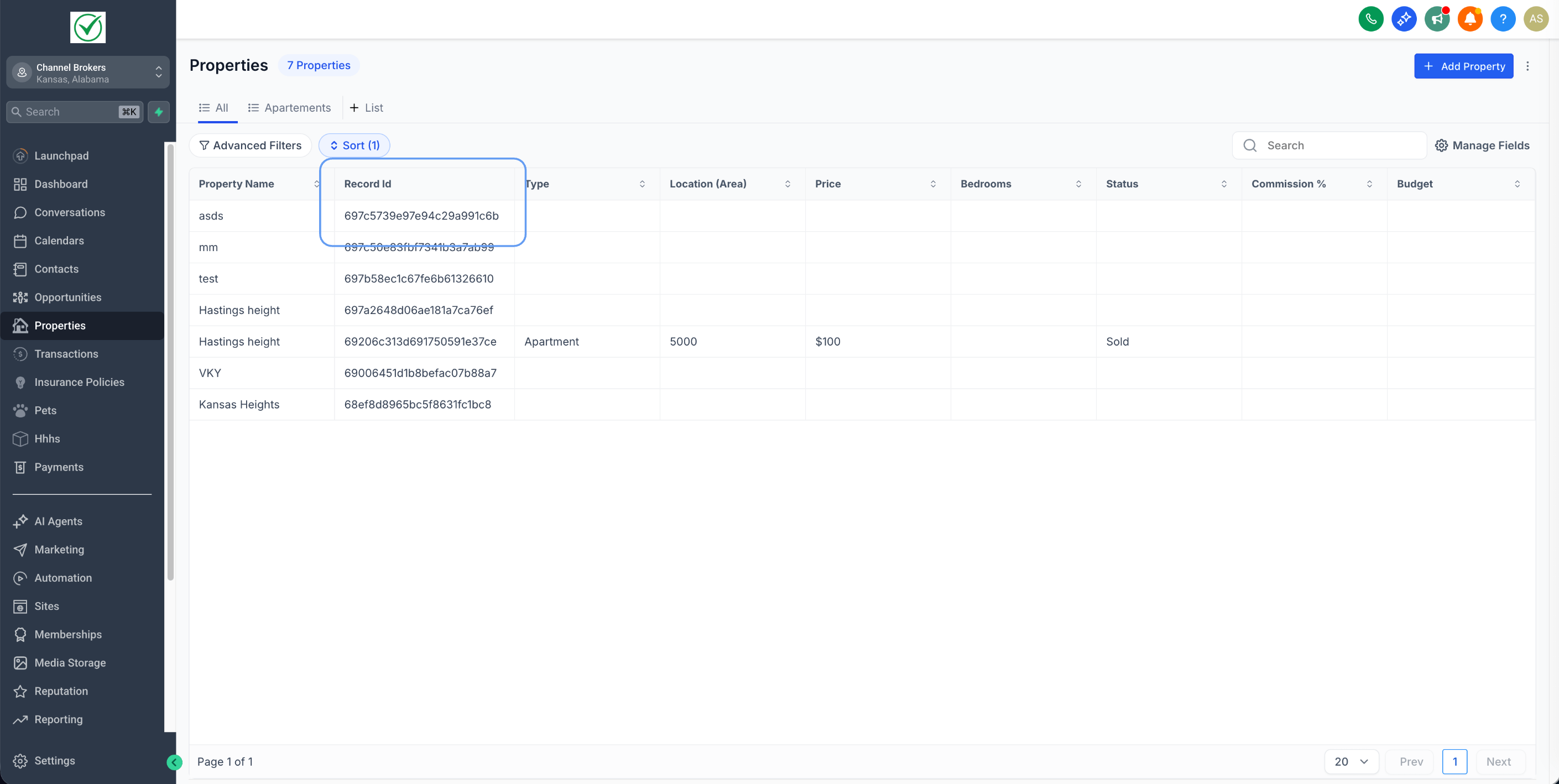Open the blue help question mark
Image resolution: width=1559 pixels, height=784 pixels.
tap(1503, 19)
